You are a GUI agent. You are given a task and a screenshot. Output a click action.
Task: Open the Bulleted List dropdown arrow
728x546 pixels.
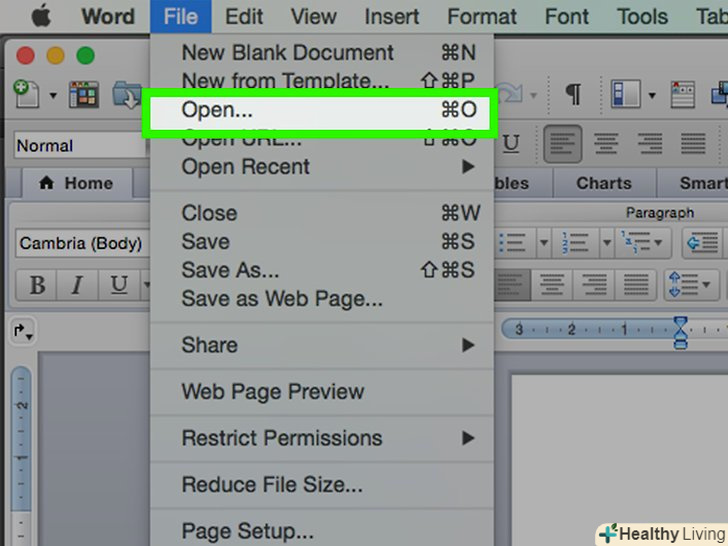(x=544, y=242)
